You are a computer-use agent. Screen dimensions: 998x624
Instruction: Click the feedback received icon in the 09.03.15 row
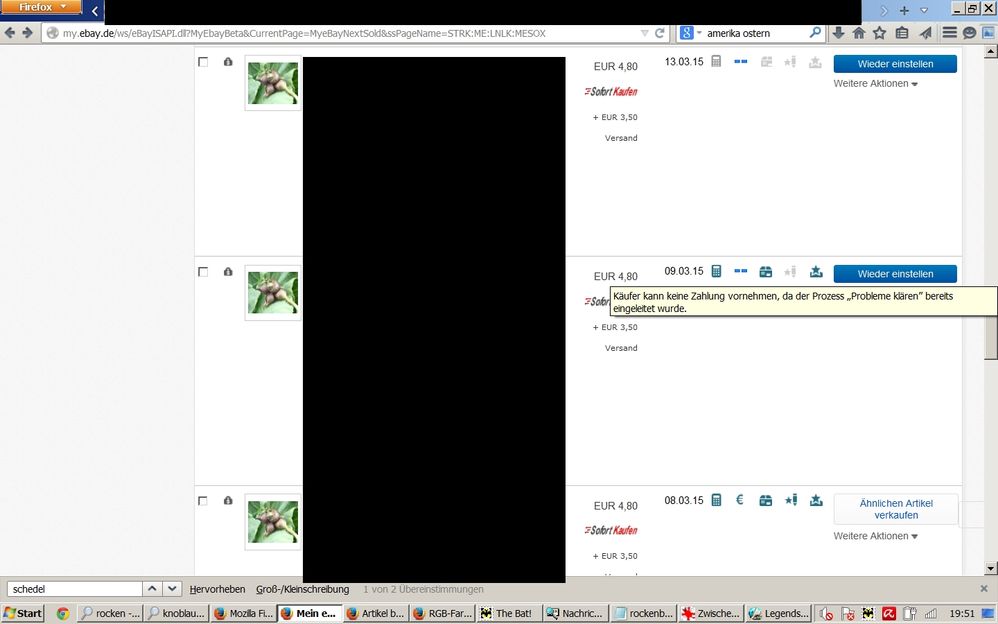click(x=816, y=272)
